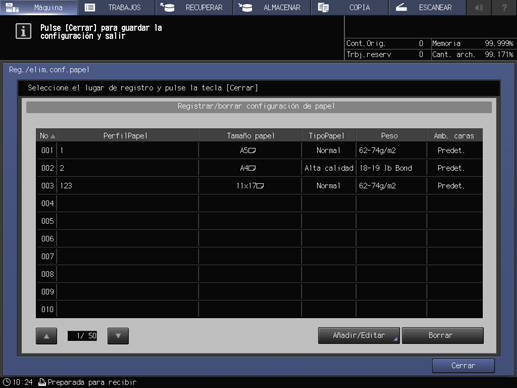This screenshot has width=517, height=388.
Task: Go to the ALMACENAR tab
Action: click(272, 7)
